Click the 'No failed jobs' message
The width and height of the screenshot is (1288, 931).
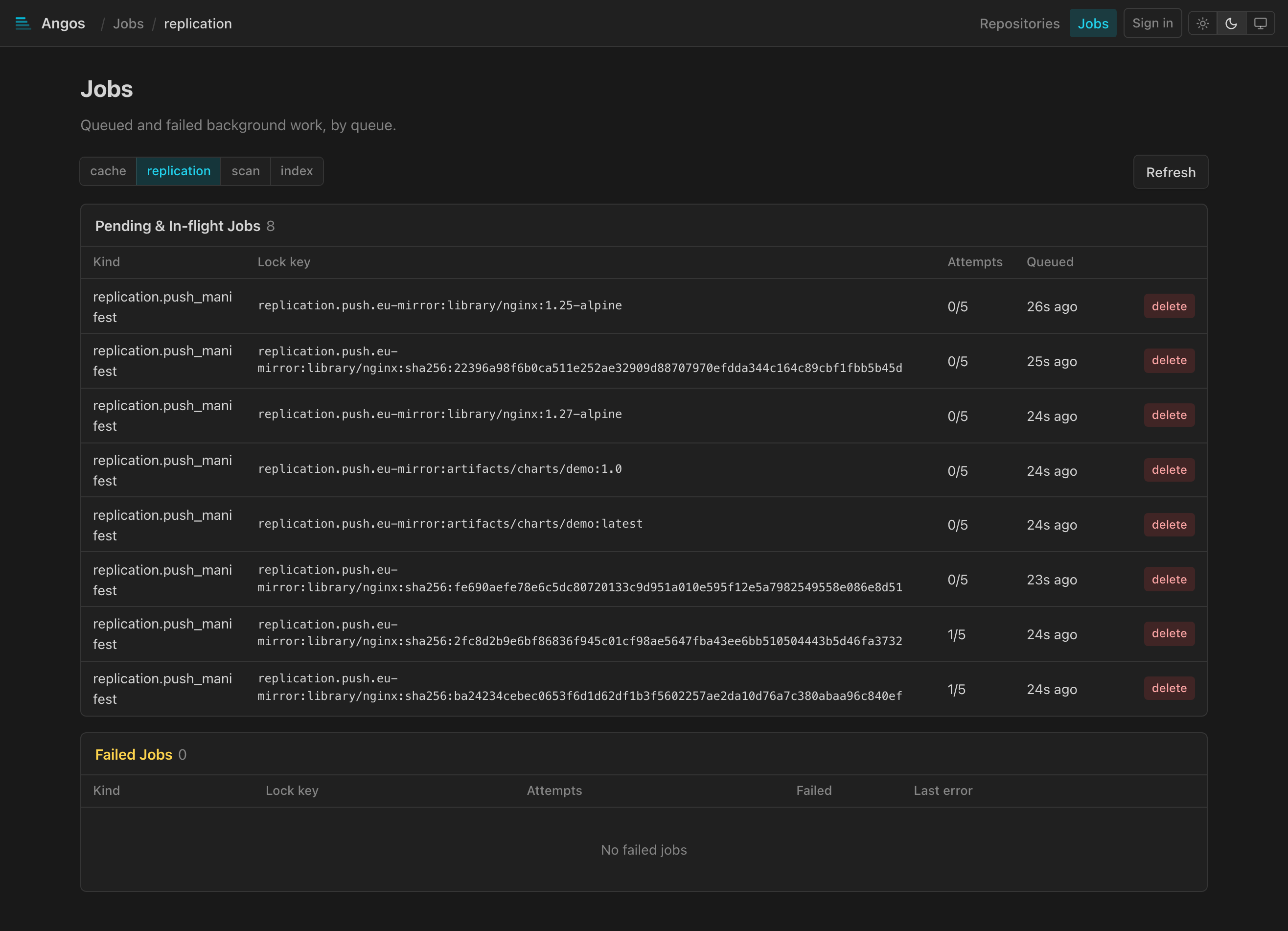point(644,850)
